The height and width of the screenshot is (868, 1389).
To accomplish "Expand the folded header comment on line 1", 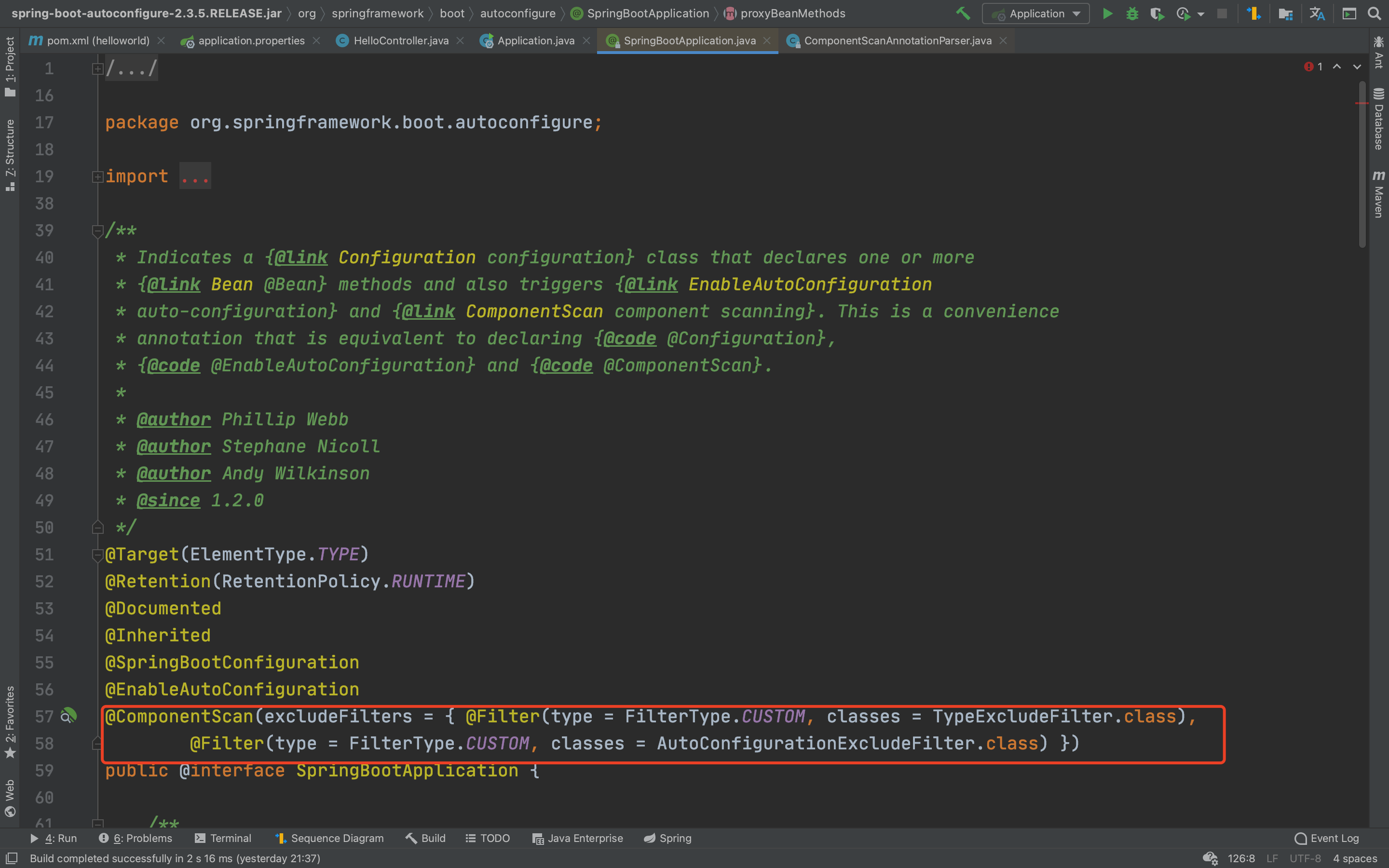I will click(x=97, y=69).
